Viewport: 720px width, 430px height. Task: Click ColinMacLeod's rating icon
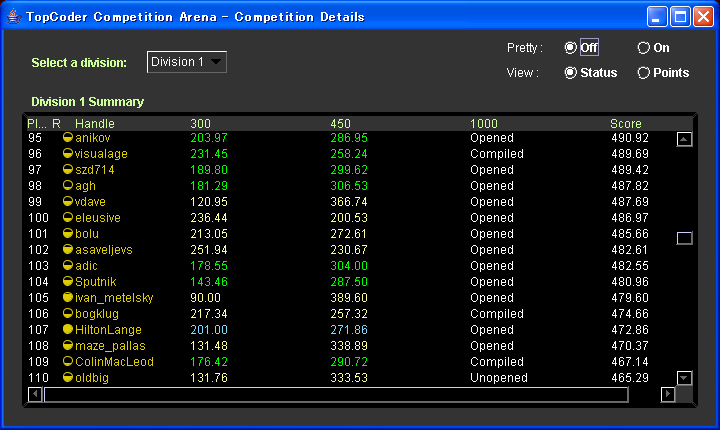tap(68, 362)
